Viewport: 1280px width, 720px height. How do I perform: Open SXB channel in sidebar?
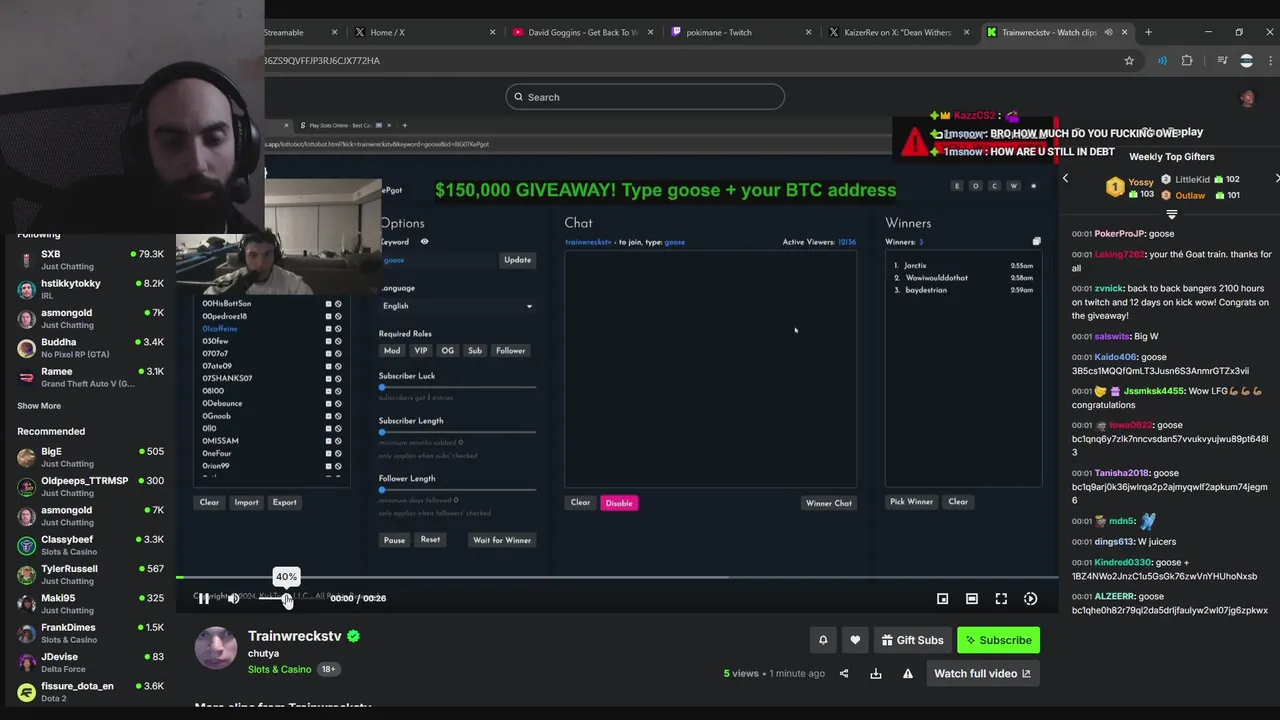(x=90, y=260)
